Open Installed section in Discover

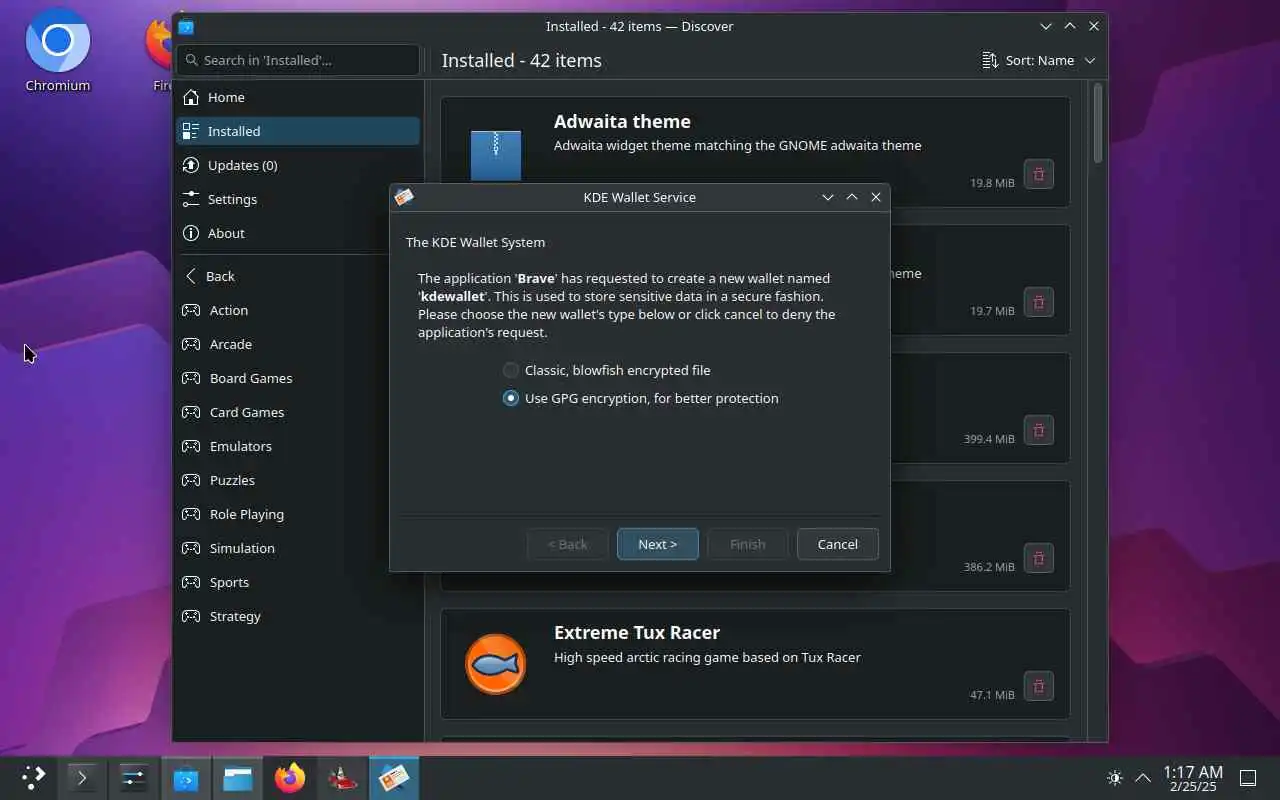click(298, 131)
